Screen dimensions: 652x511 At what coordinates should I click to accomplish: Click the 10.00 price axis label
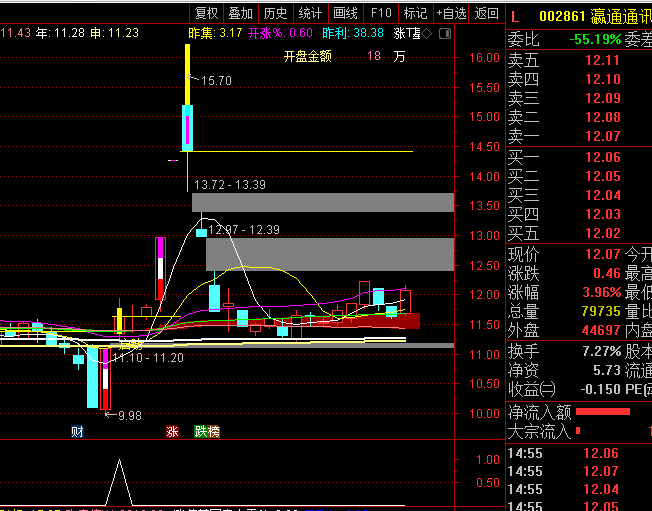484,413
